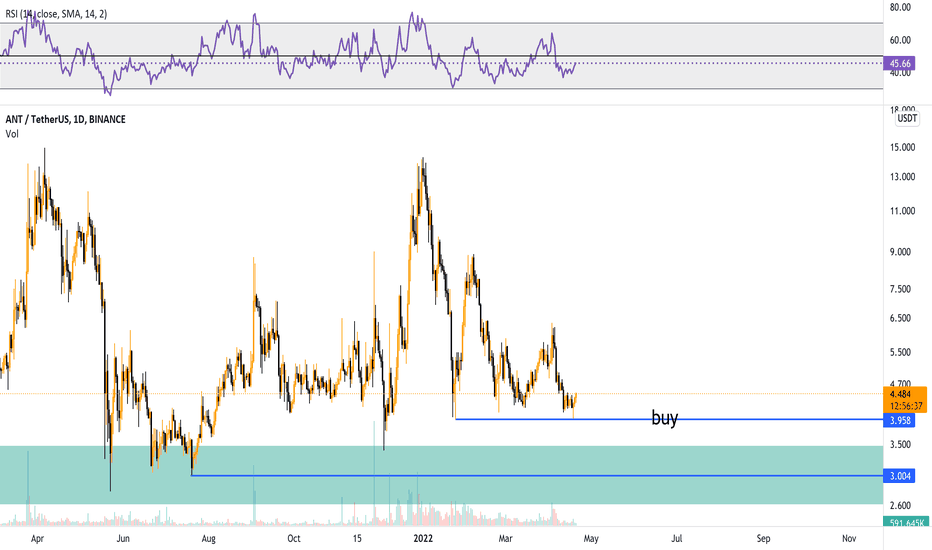Viewport: 932px width, 550px height.
Task: Click the 3.958 price line label
Action: point(899,420)
